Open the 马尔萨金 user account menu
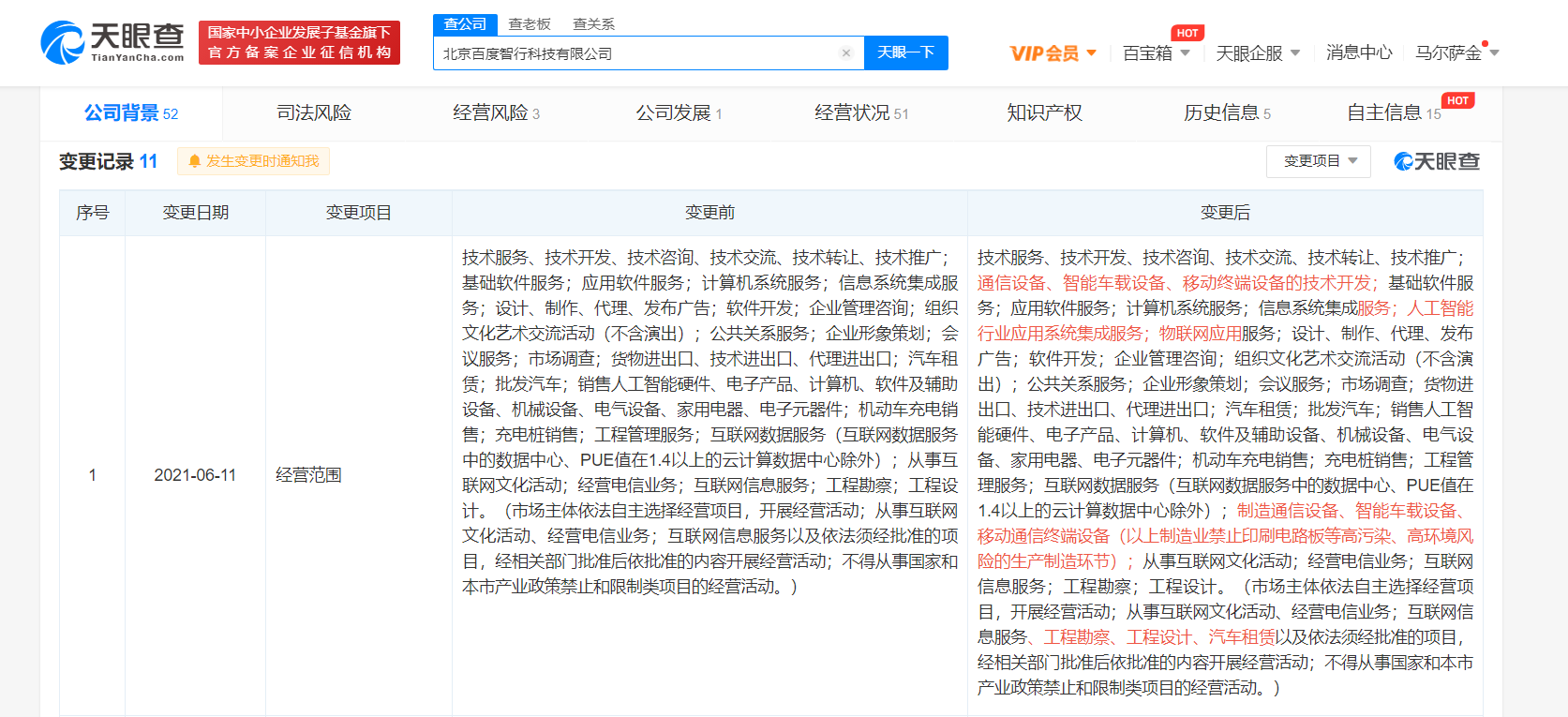The image size is (1568, 717). pos(1456,53)
